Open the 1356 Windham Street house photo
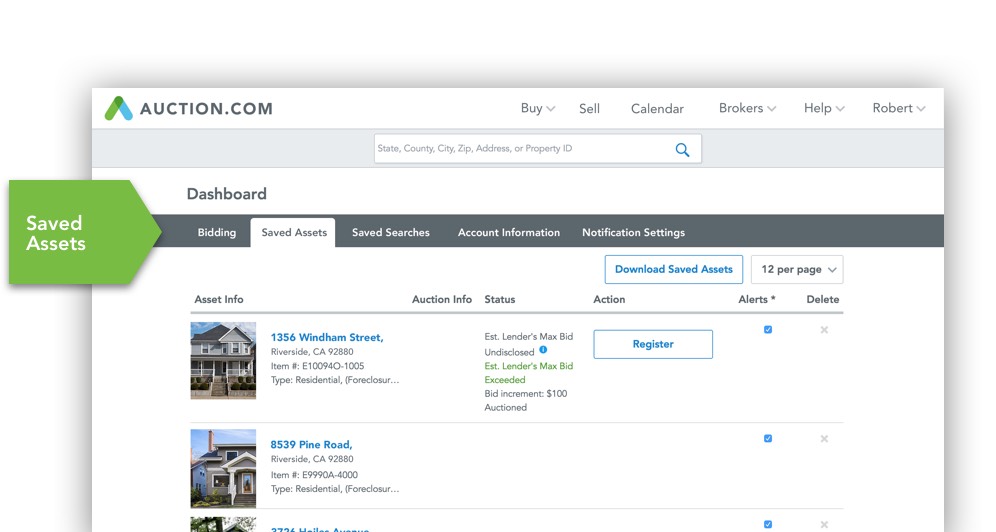Image resolution: width=996 pixels, height=532 pixels. point(223,361)
